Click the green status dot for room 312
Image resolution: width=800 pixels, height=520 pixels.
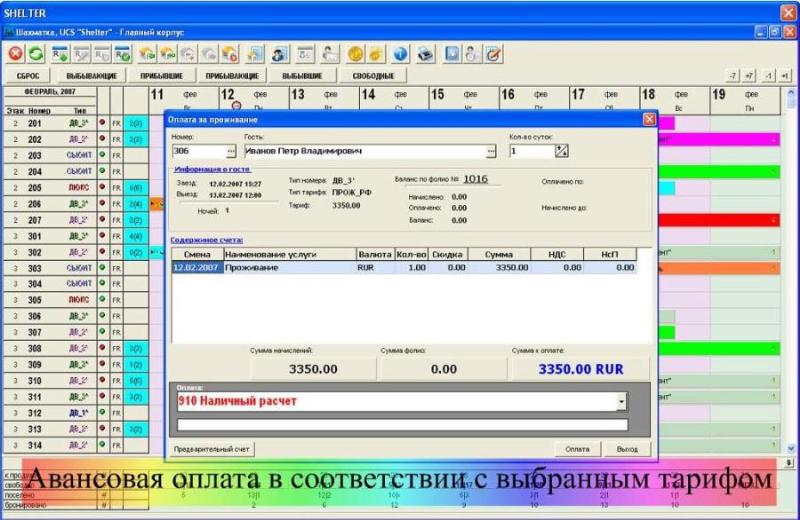point(103,412)
